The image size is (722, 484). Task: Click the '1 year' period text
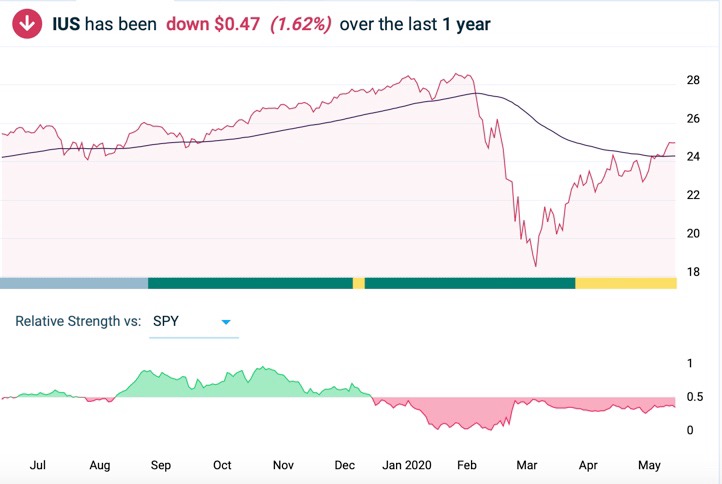[466, 24]
